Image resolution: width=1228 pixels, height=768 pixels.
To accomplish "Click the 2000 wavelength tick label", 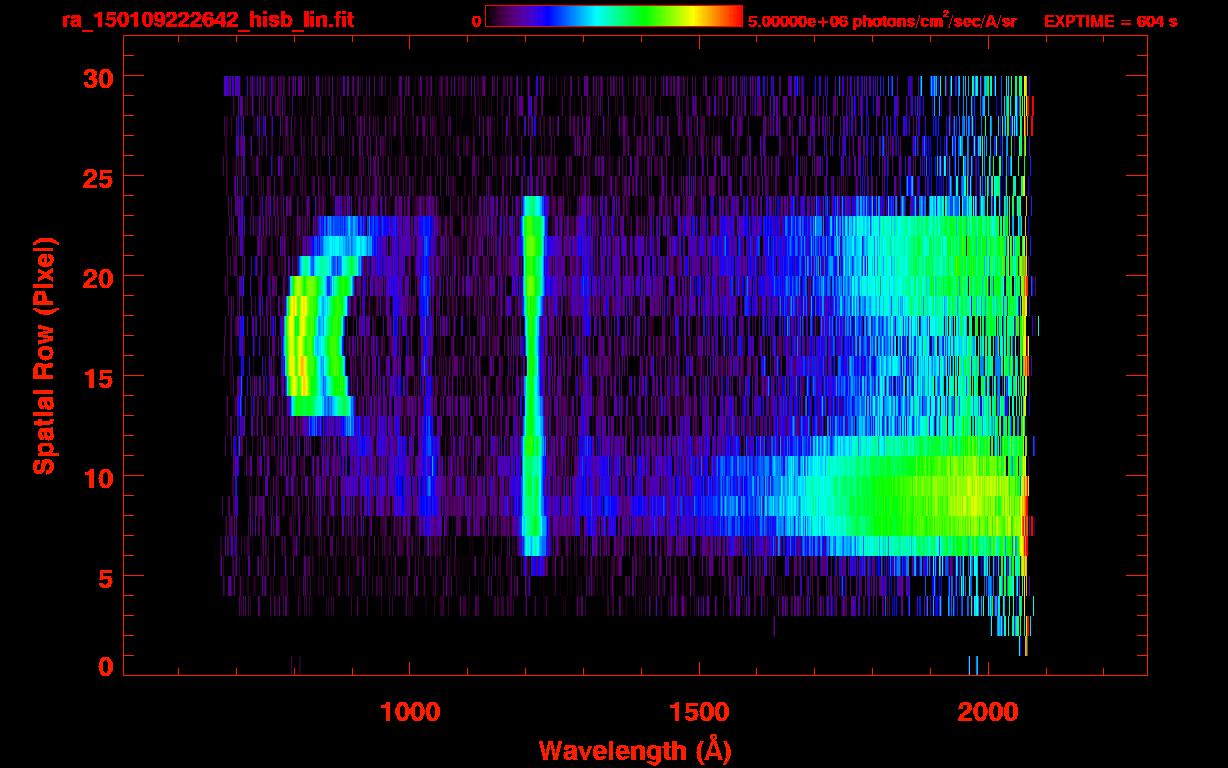I will (x=988, y=711).
